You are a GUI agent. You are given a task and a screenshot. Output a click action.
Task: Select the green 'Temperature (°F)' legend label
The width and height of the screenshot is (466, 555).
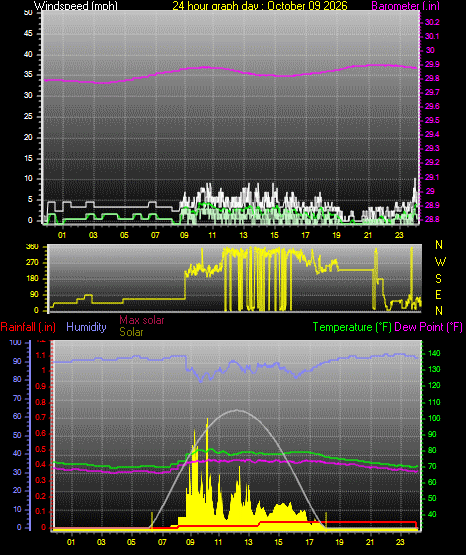coord(352,327)
